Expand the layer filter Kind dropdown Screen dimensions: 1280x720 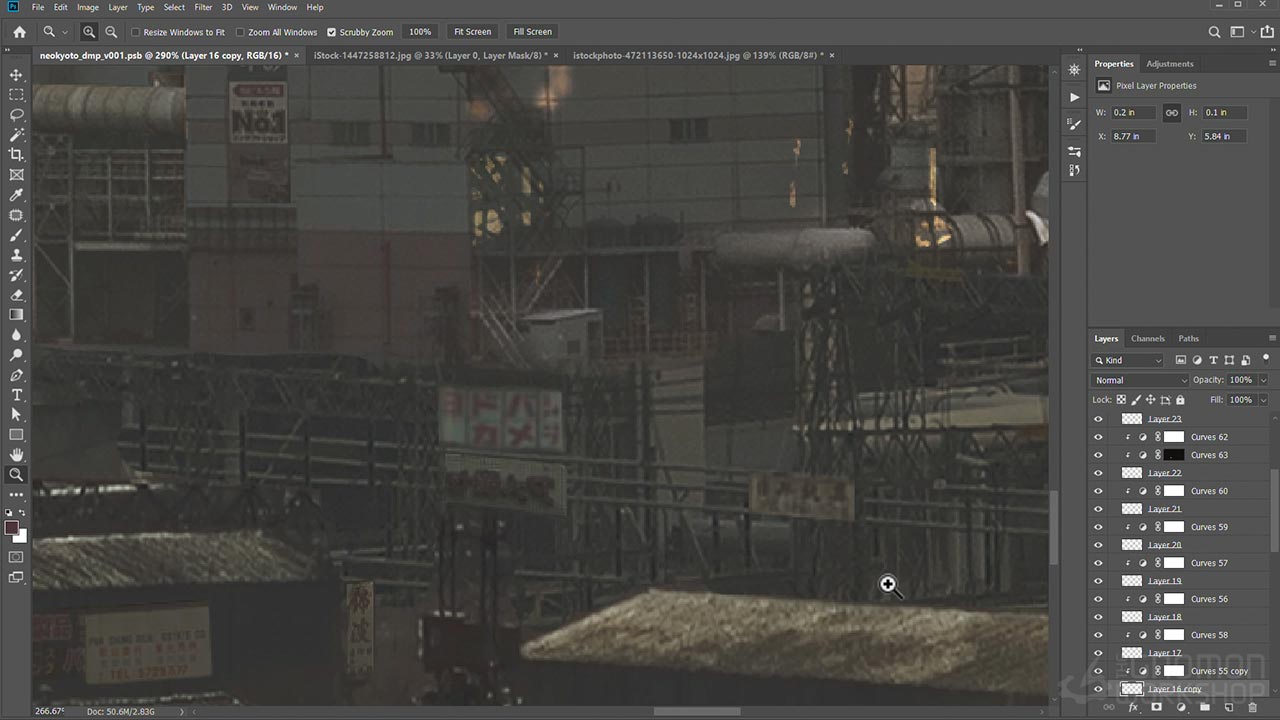click(1129, 360)
